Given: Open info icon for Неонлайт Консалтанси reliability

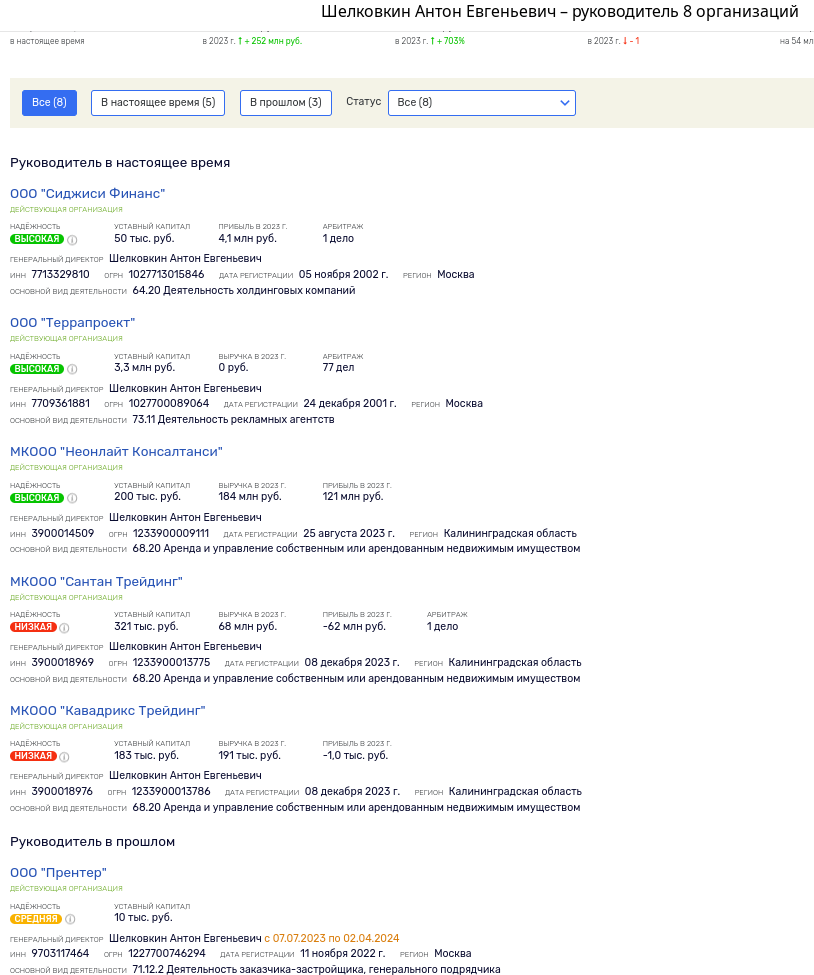Looking at the screenshot, I should tap(72, 498).
